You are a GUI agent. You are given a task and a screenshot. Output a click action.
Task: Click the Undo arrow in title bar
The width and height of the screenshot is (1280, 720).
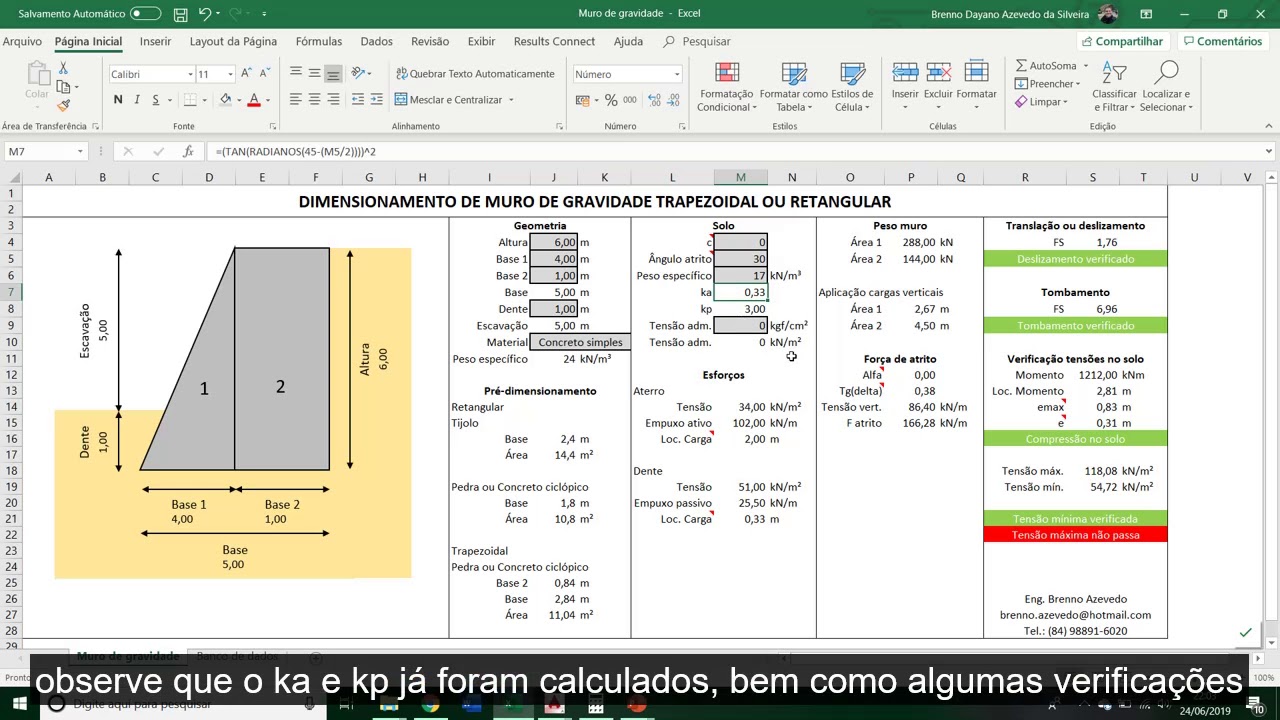click(x=205, y=14)
